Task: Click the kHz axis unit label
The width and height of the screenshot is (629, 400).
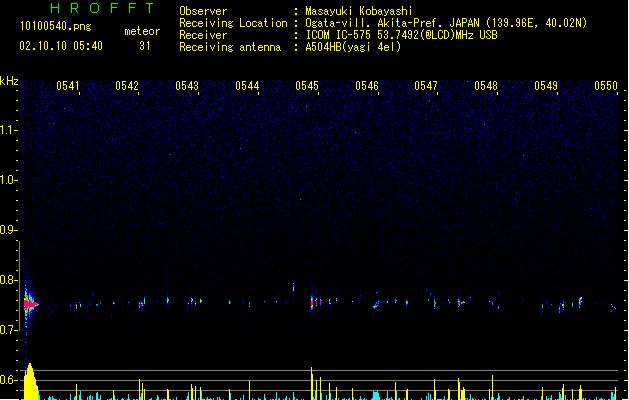Action: pyautogui.click(x=9, y=81)
